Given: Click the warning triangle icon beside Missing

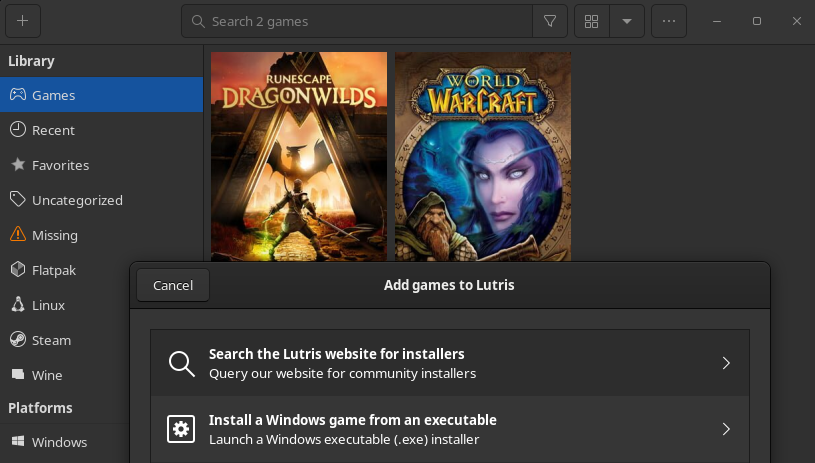Looking at the screenshot, I should tap(18, 234).
